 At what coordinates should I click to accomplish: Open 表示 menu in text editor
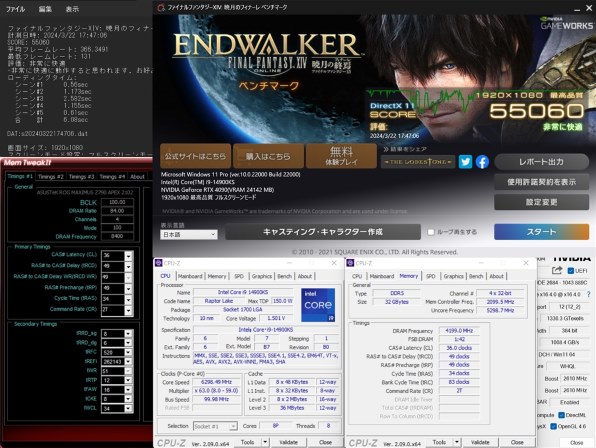click(x=72, y=9)
